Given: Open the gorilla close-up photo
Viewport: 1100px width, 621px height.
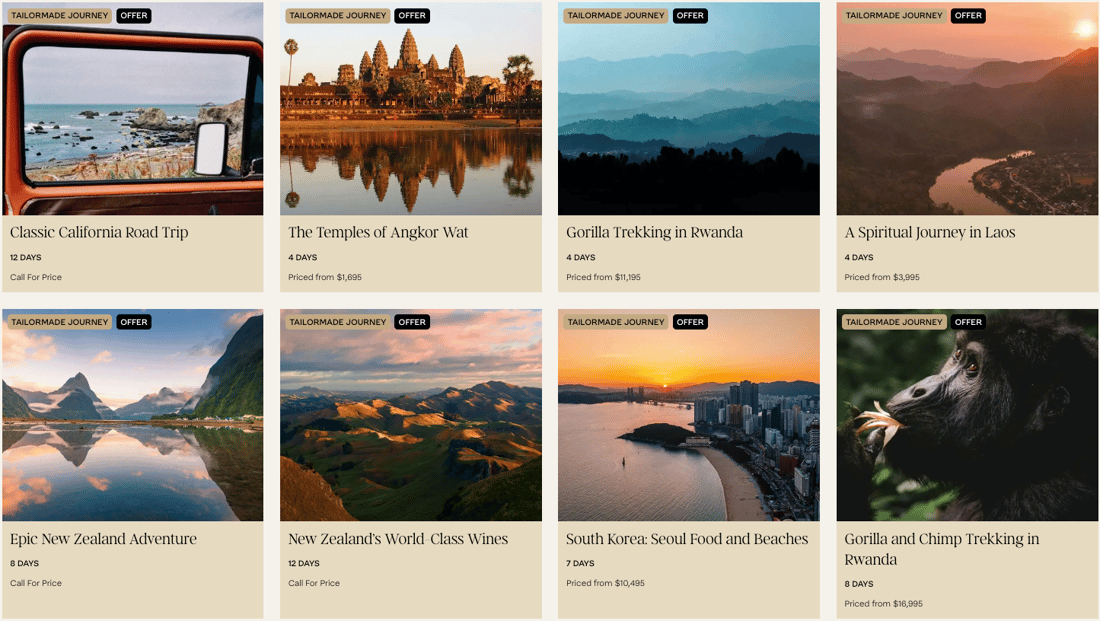Looking at the screenshot, I should click(967, 415).
